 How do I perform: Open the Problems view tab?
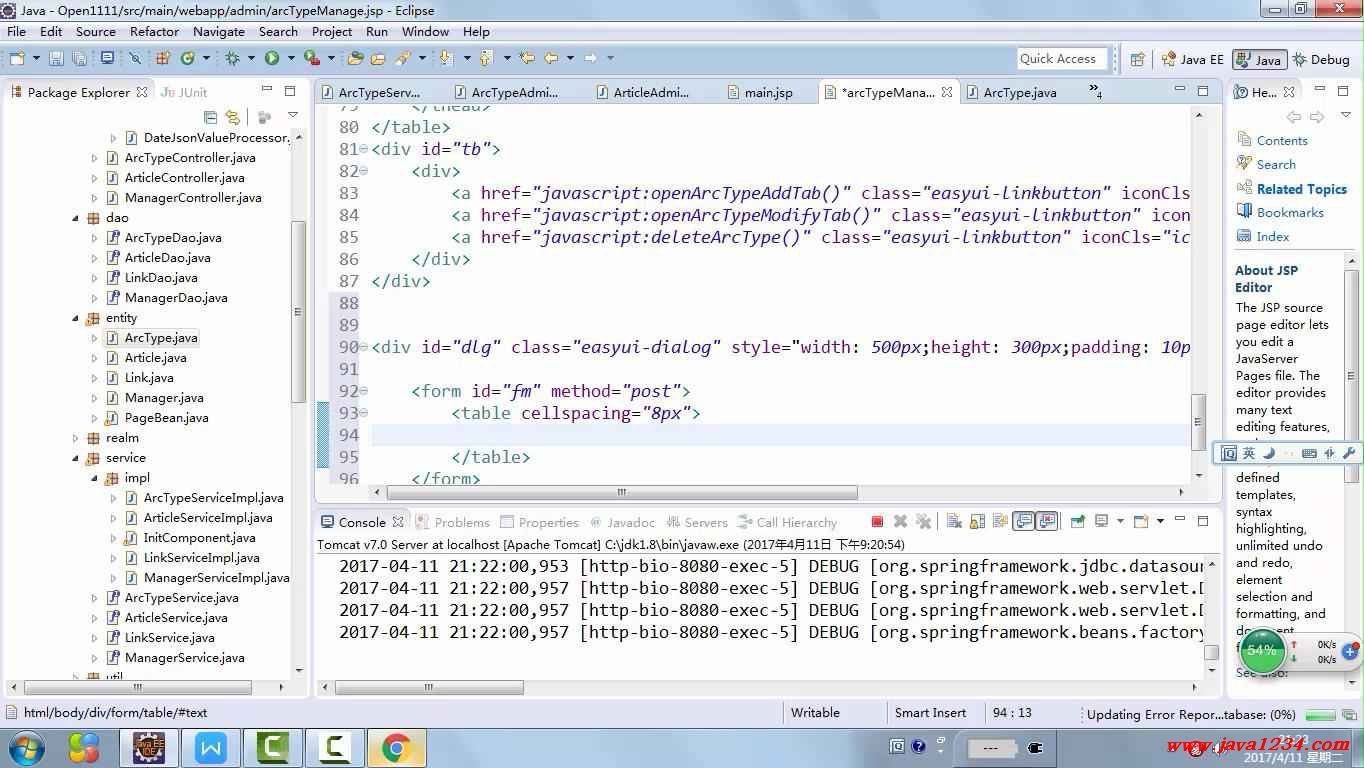pos(452,522)
